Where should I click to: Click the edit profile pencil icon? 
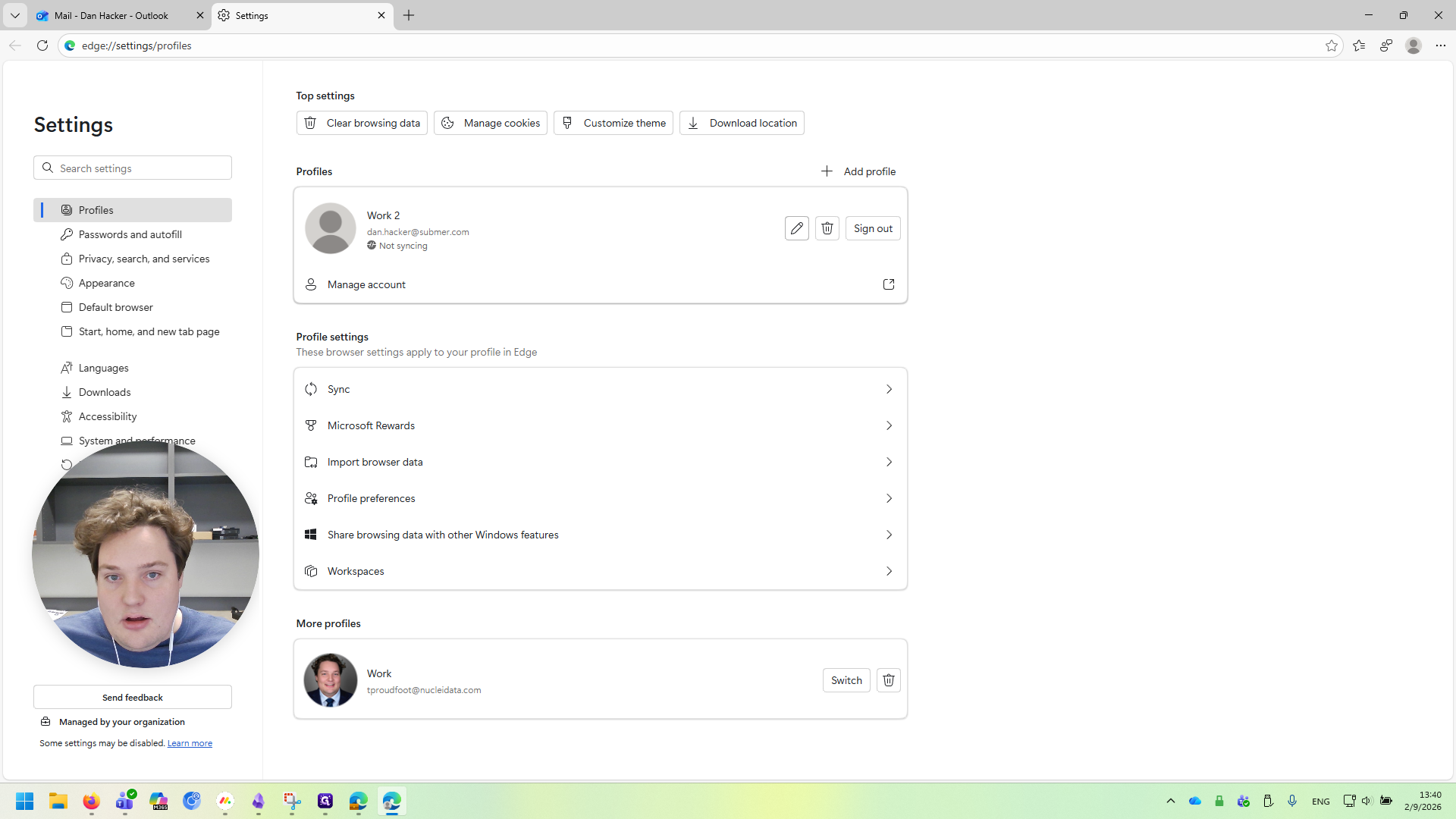tap(796, 228)
